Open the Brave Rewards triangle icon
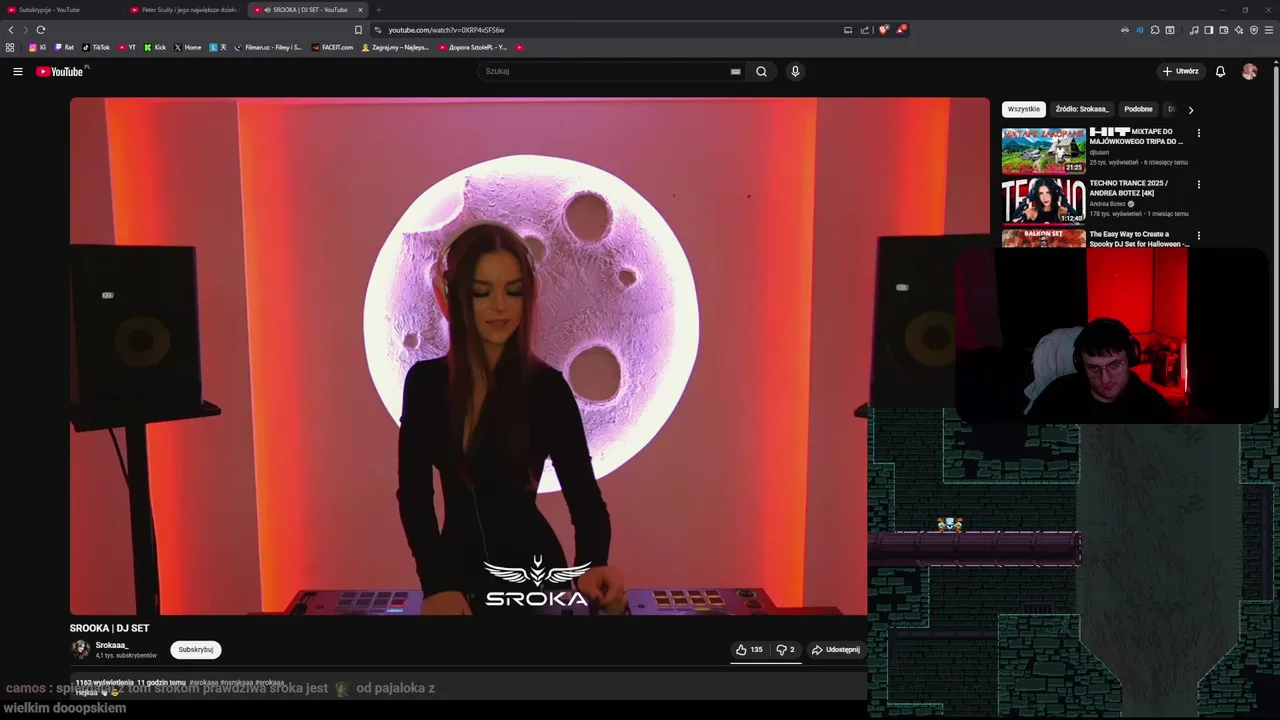This screenshot has height=720, width=1280. (900, 30)
